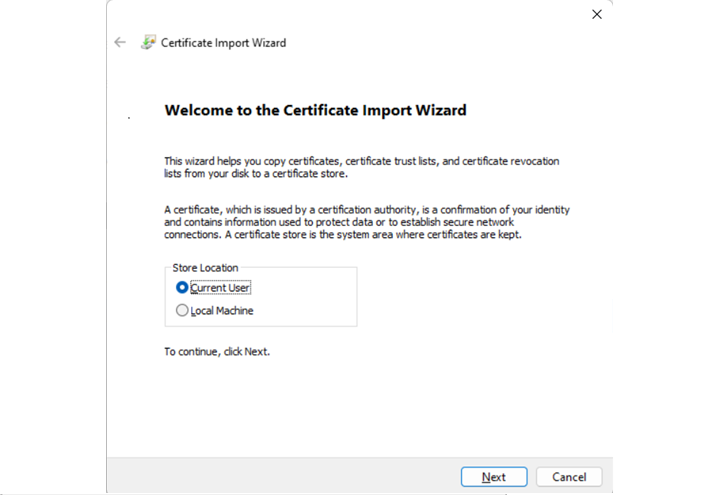Image resolution: width=720 pixels, height=495 pixels.
Task: Select the Local Machine radio button
Action: (x=182, y=311)
